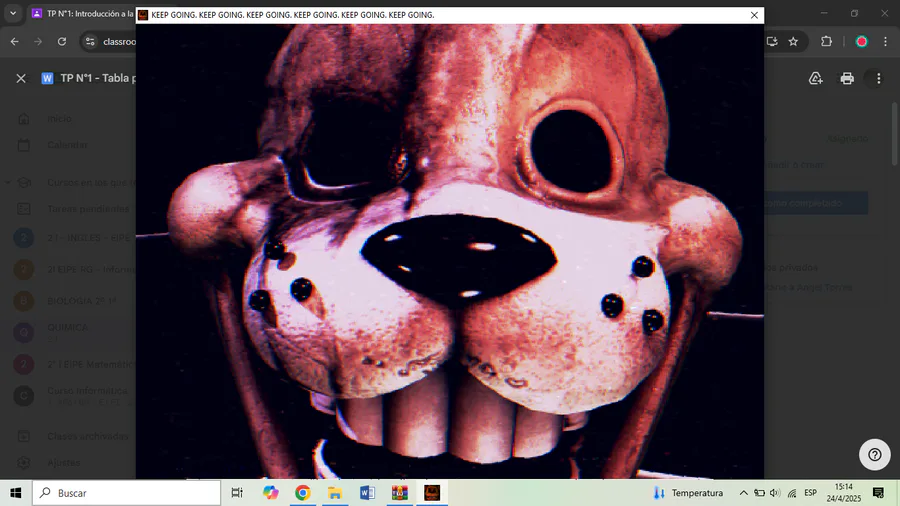Screen dimensions: 900x506
Task: Click the KEEP GOING window title icon
Action: [x=143, y=15]
